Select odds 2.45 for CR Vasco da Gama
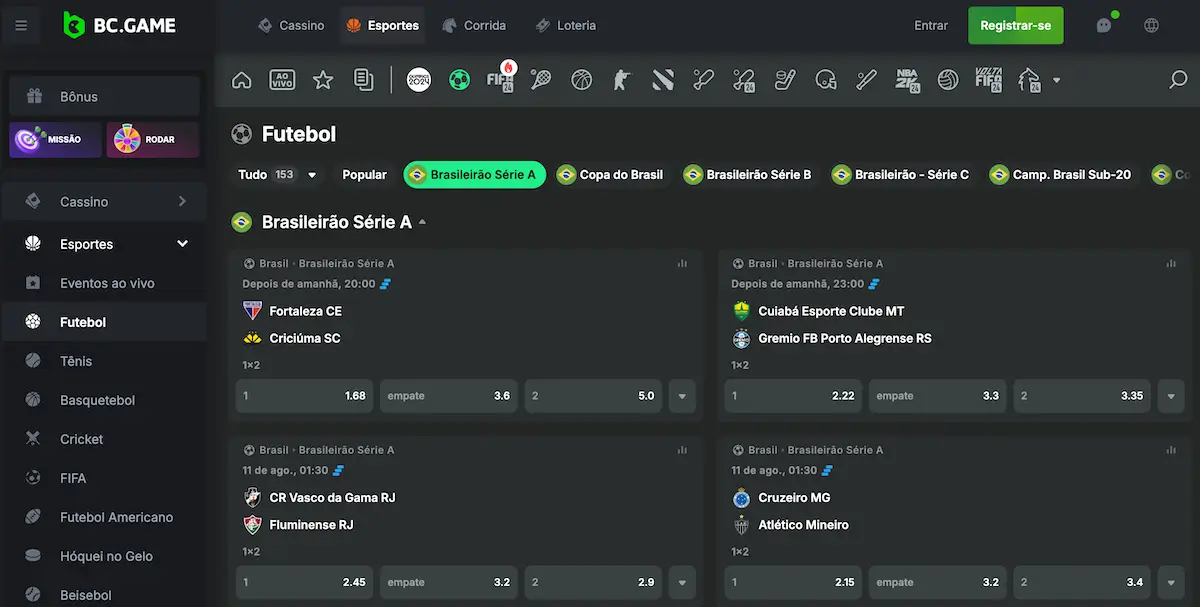This screenshot has height=607, width=1200. point(304,582)
